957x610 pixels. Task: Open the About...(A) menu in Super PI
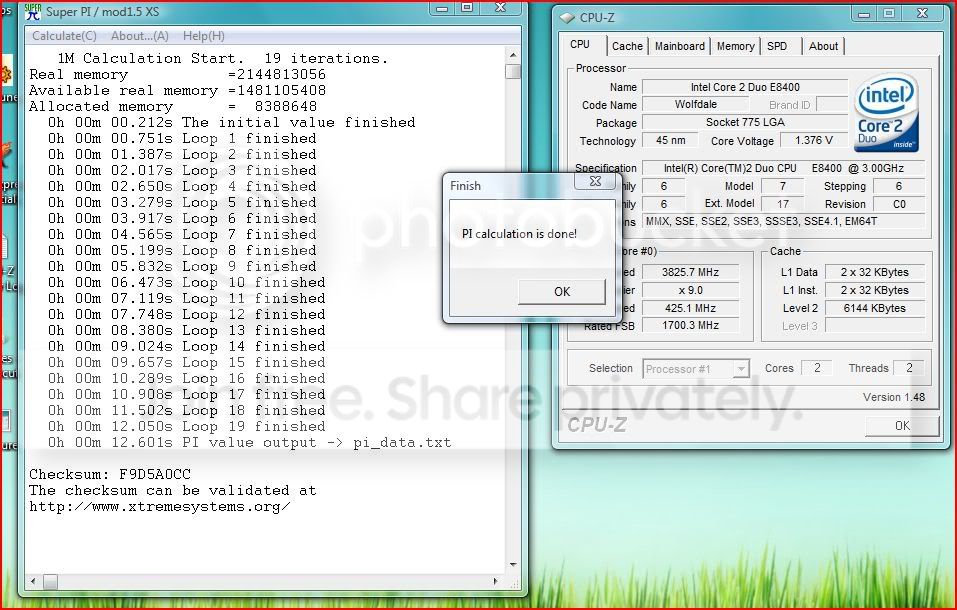[x=140, y=36]
